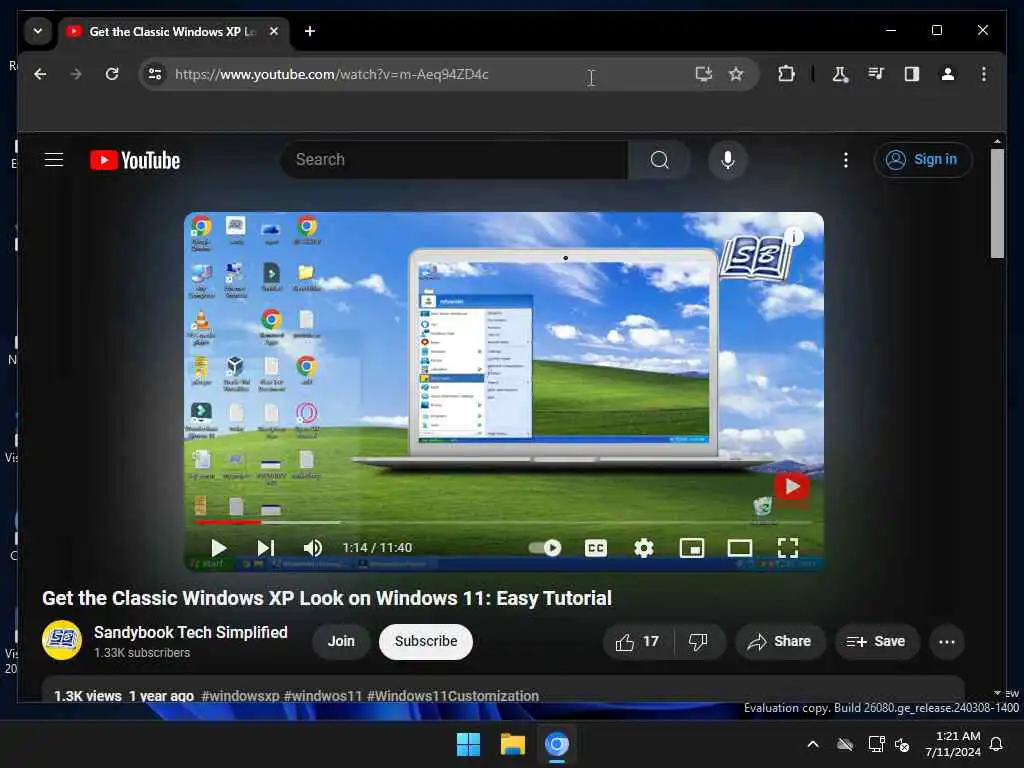Go forward in browser history

tap(76, 74)
